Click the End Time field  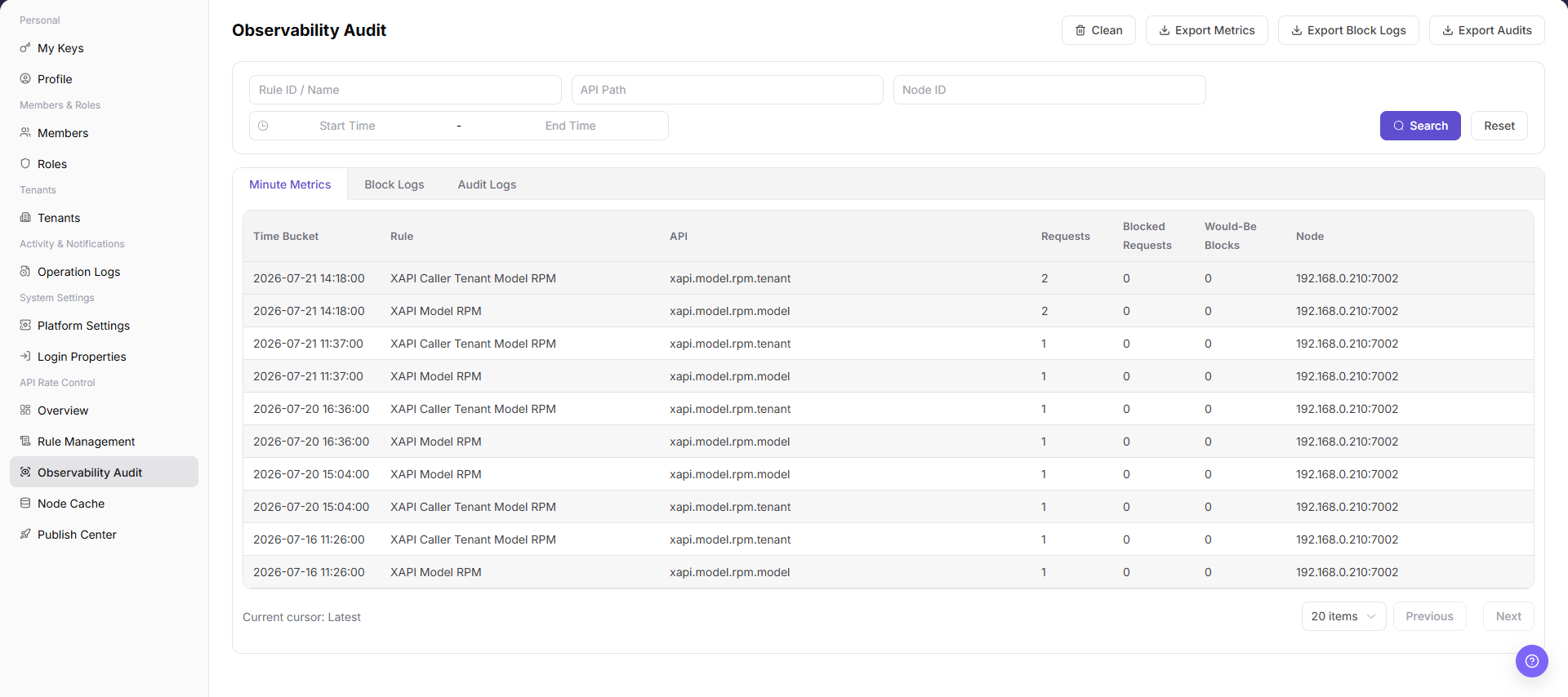[571, 126]
